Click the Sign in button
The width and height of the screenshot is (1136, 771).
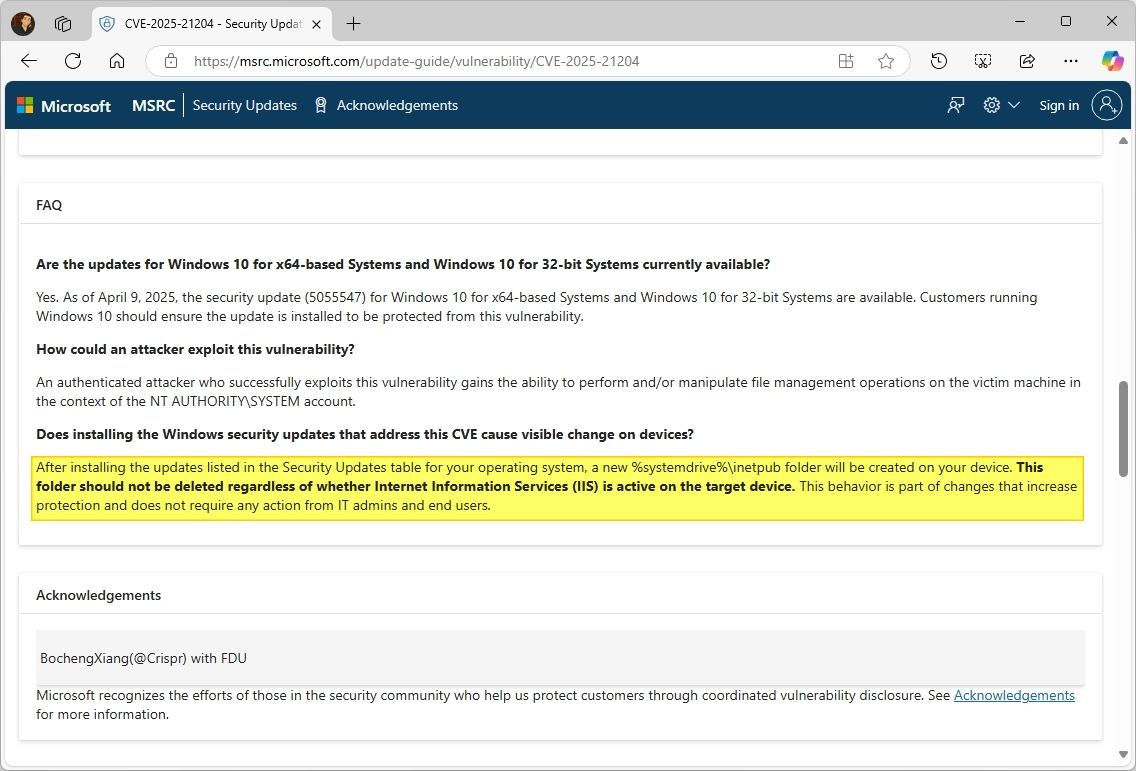1059,105
